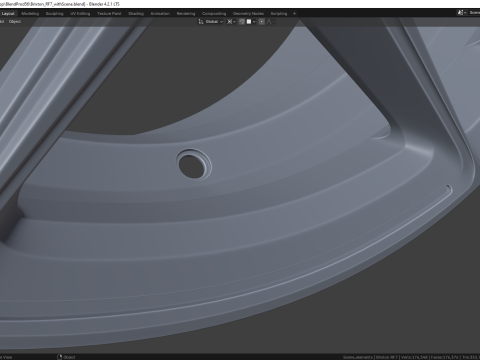Go to the Shading workspace tab
The image size is (480, 360).
point(136,14)
